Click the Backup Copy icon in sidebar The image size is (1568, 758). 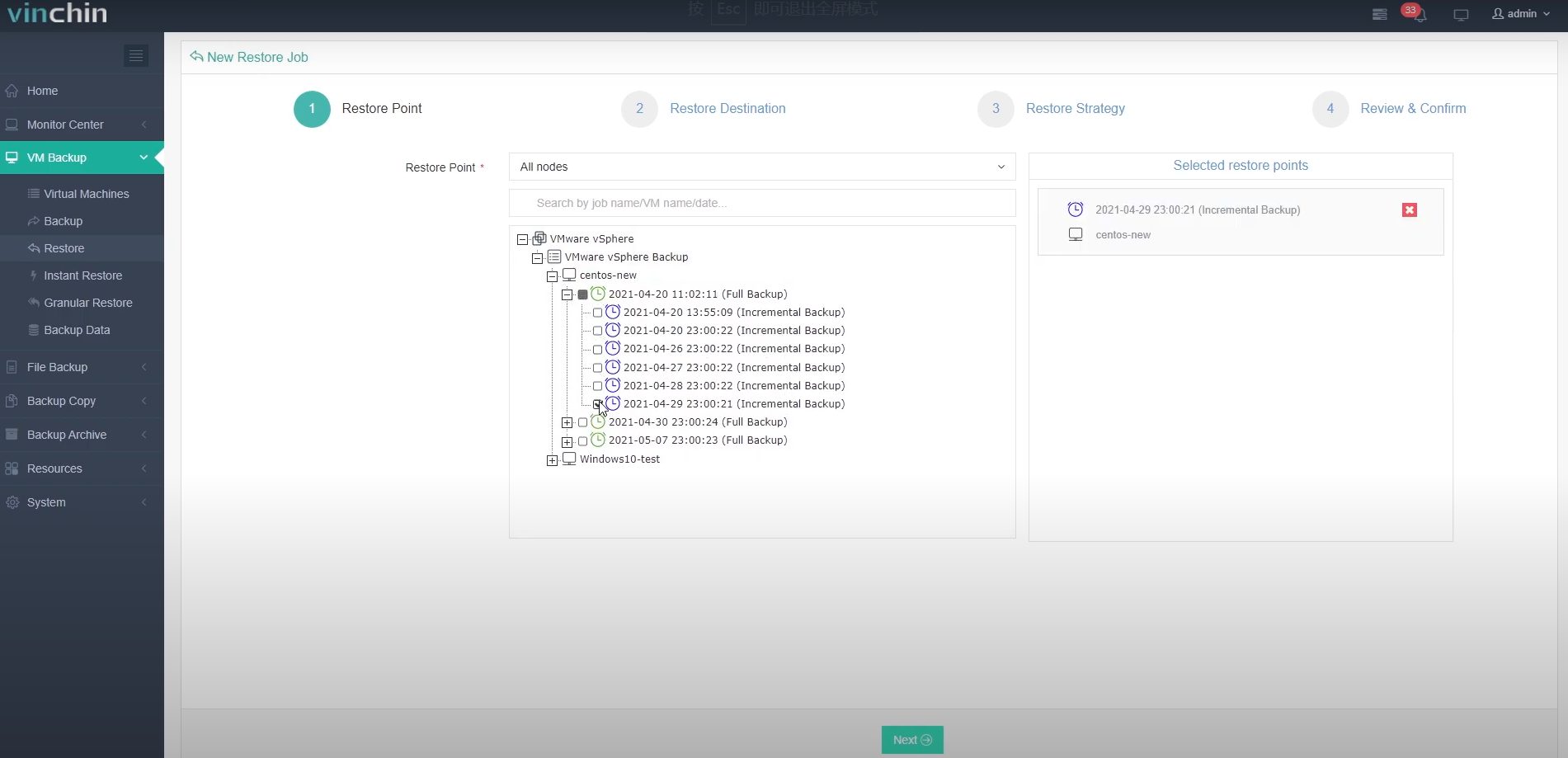(12, 401)
